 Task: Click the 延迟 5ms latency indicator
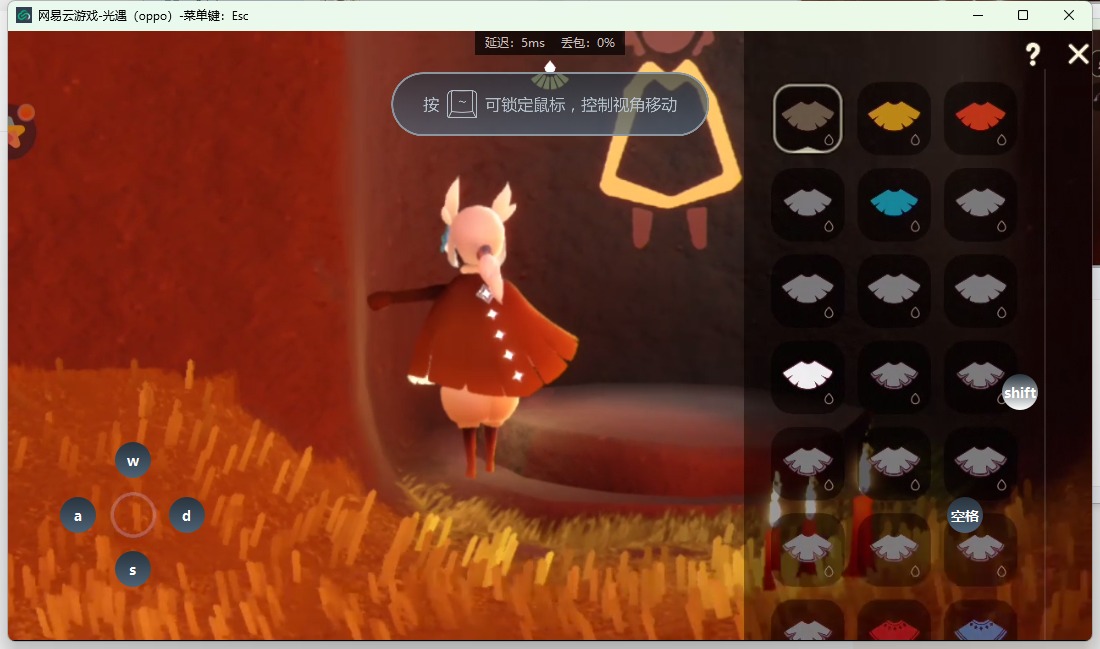click(514, 43)
